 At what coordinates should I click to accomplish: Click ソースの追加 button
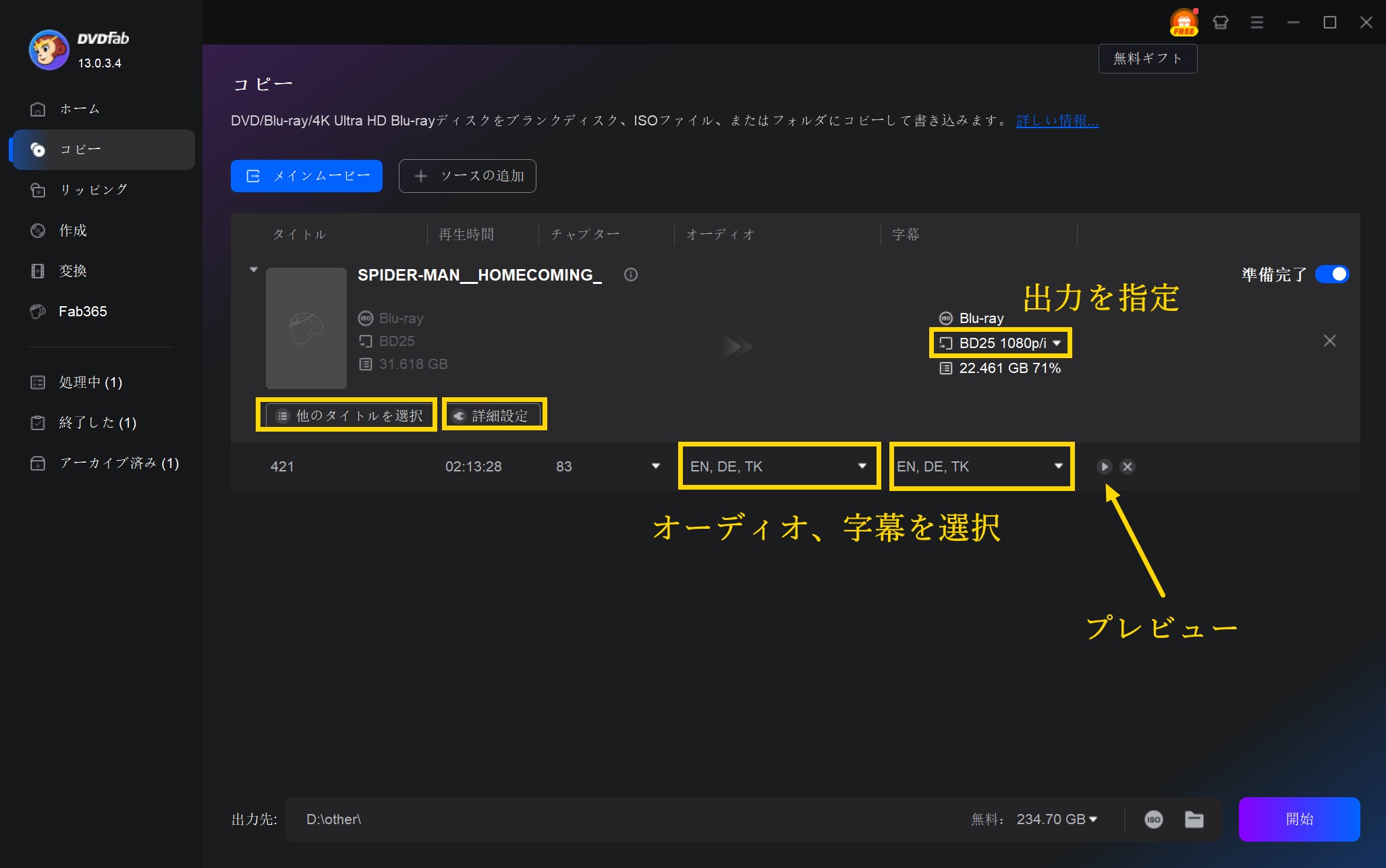click(x=468, y=176)
